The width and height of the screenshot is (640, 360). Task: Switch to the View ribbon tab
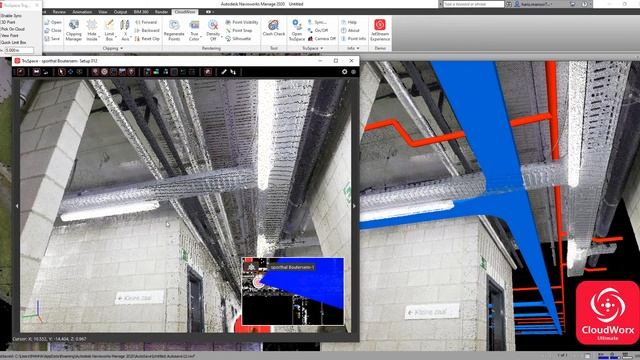pos(103,12)
